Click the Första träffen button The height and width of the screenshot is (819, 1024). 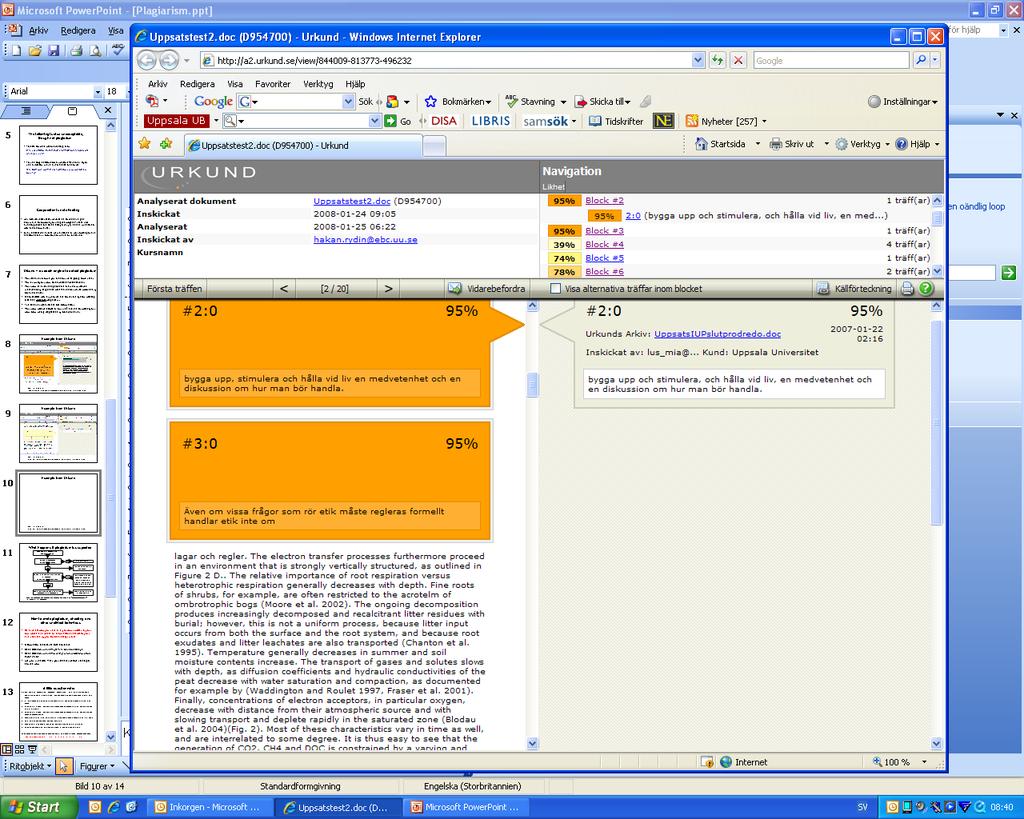(x=174, y=288)
